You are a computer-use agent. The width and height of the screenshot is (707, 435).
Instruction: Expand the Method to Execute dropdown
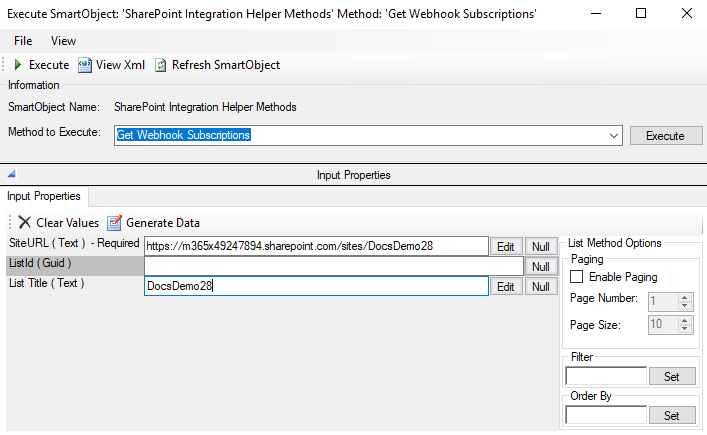click(x=613, y=136)
